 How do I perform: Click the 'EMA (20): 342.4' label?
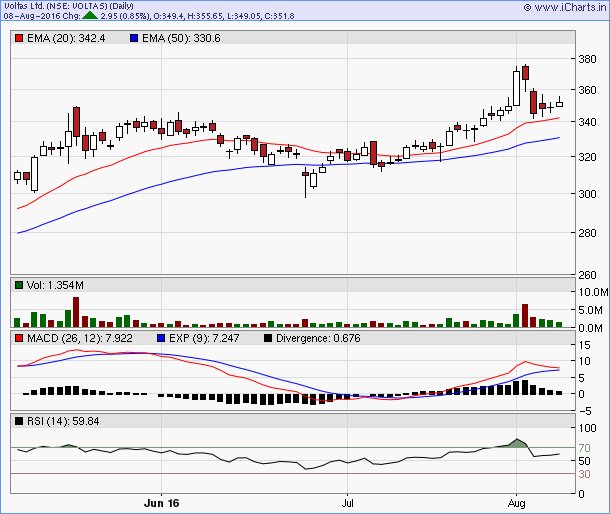(66, 39)
